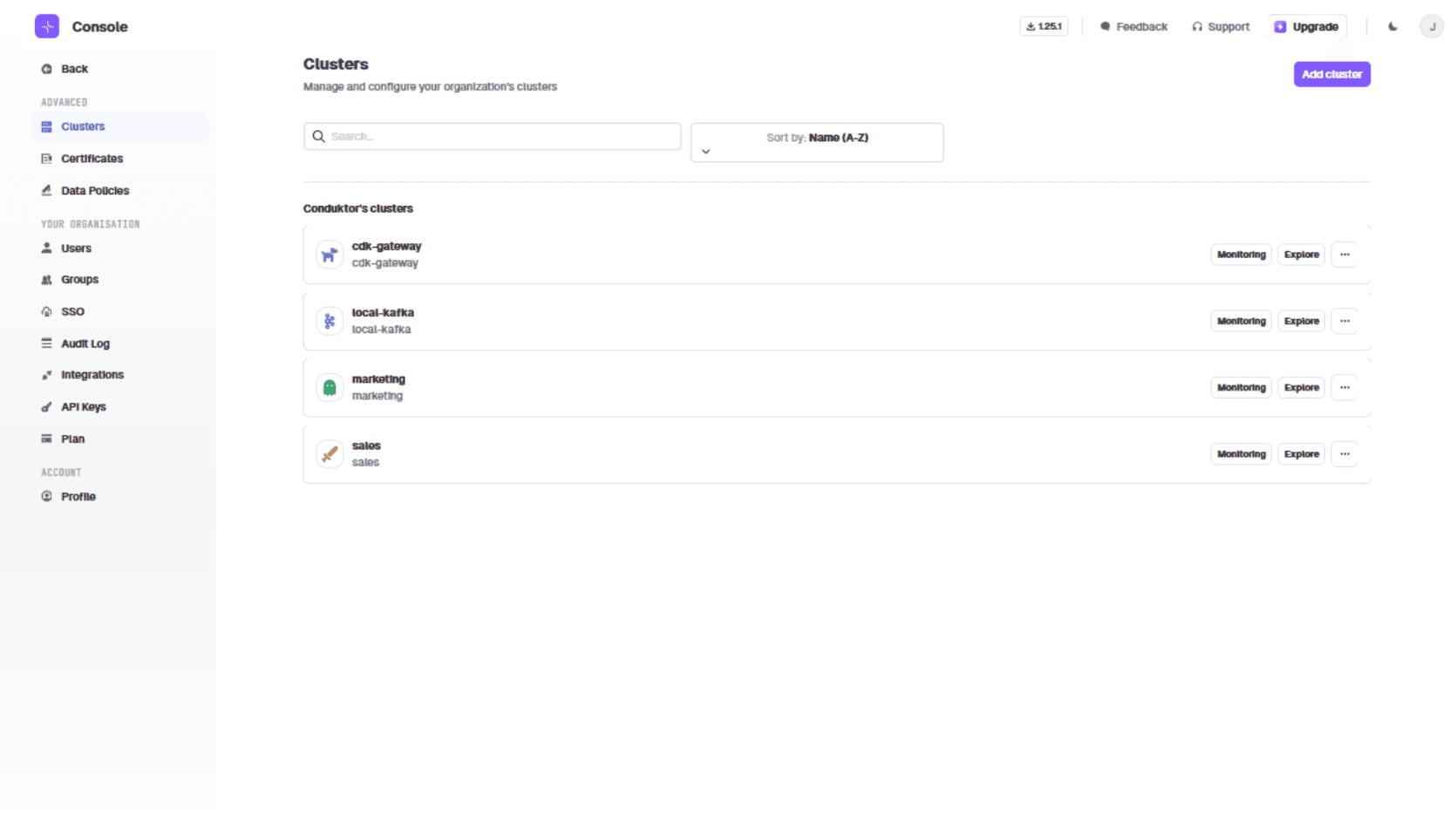Open more options for sales cluster
The width and height of the screenshot is (1456, 823).
(1344, 453)
